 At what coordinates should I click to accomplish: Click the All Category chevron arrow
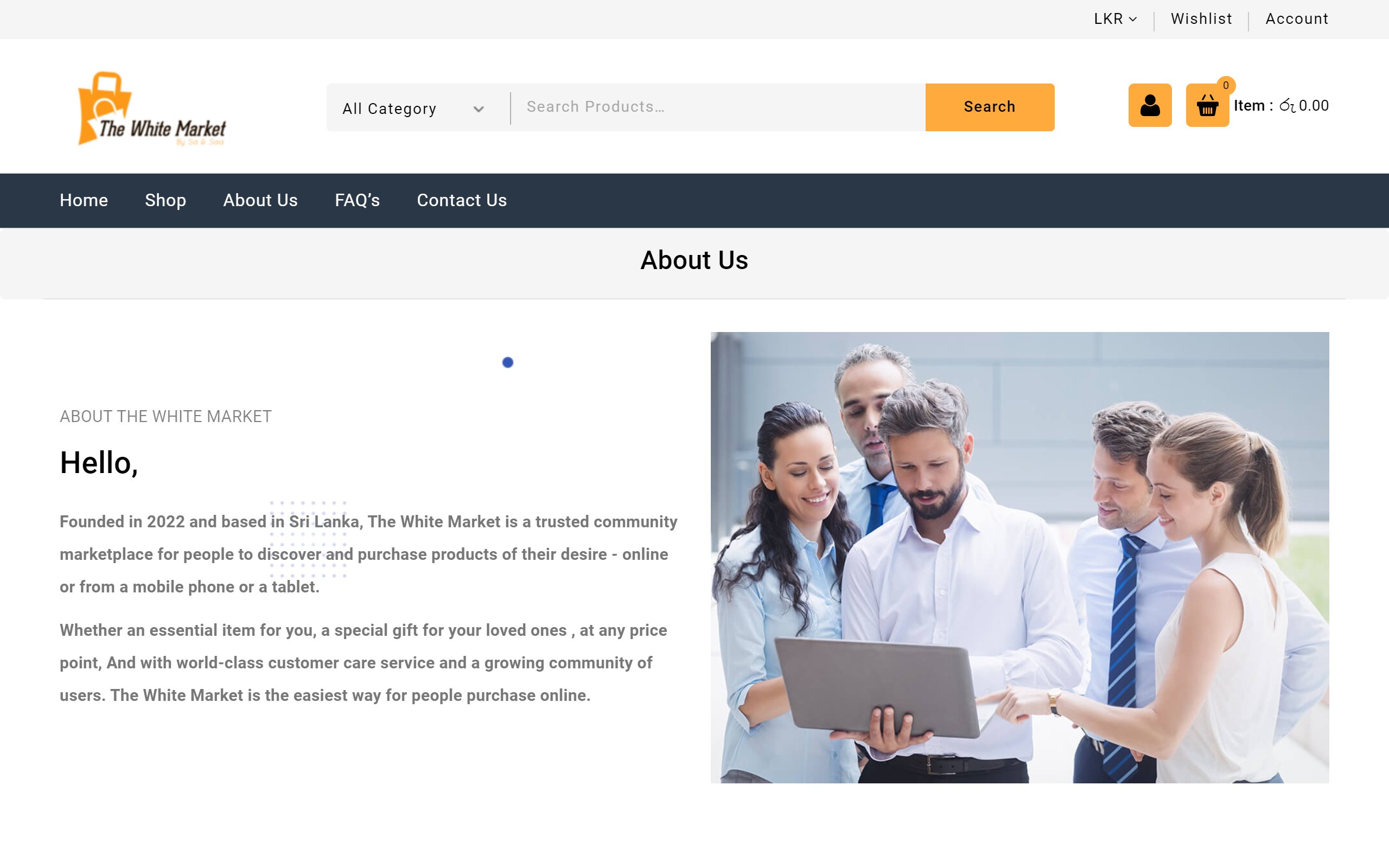click(x=478, y=109)
